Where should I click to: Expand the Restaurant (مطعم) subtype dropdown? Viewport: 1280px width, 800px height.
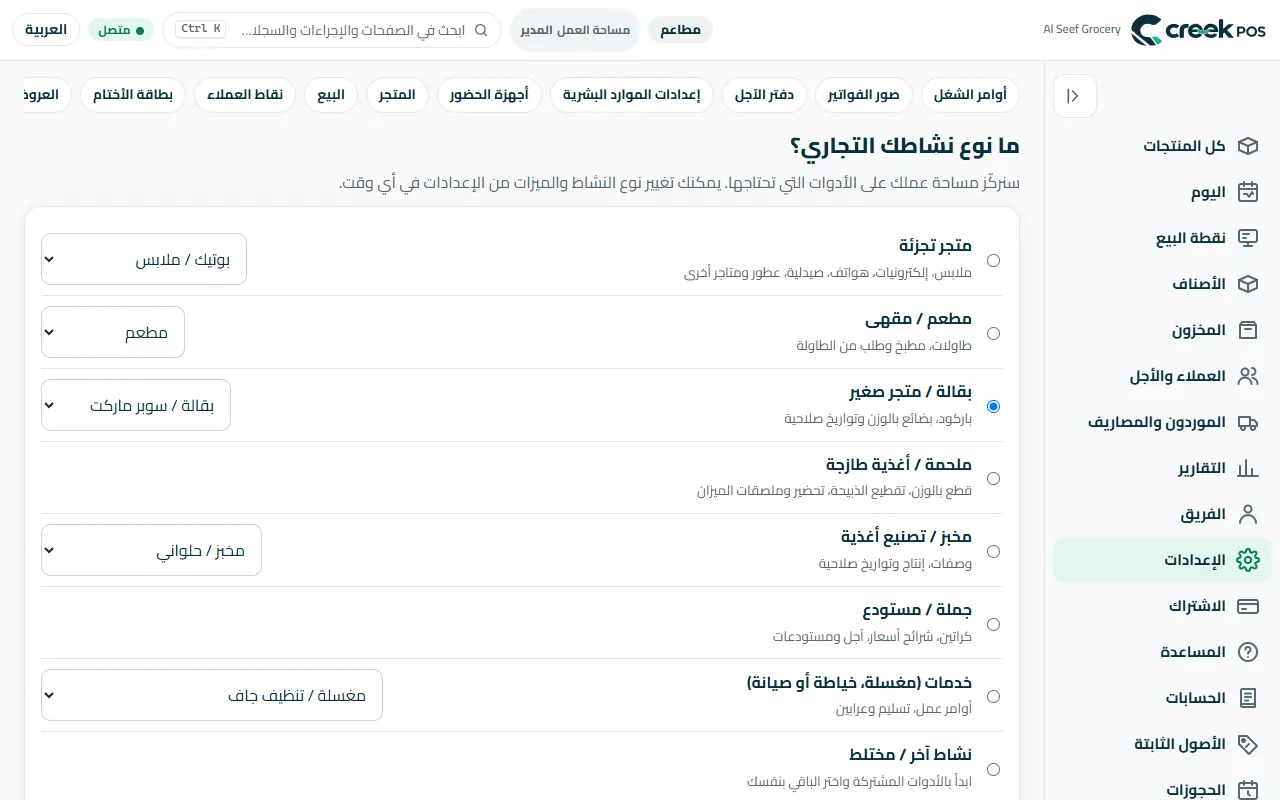tap(113, 332)
